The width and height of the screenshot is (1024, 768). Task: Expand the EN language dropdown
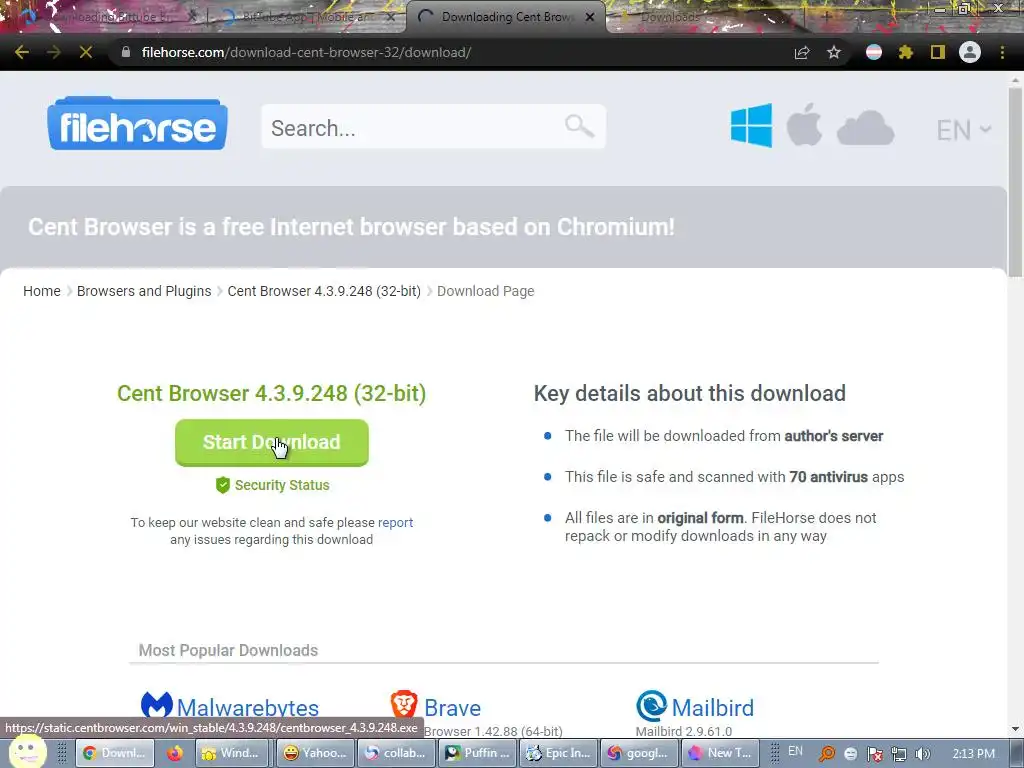point(963,130)
